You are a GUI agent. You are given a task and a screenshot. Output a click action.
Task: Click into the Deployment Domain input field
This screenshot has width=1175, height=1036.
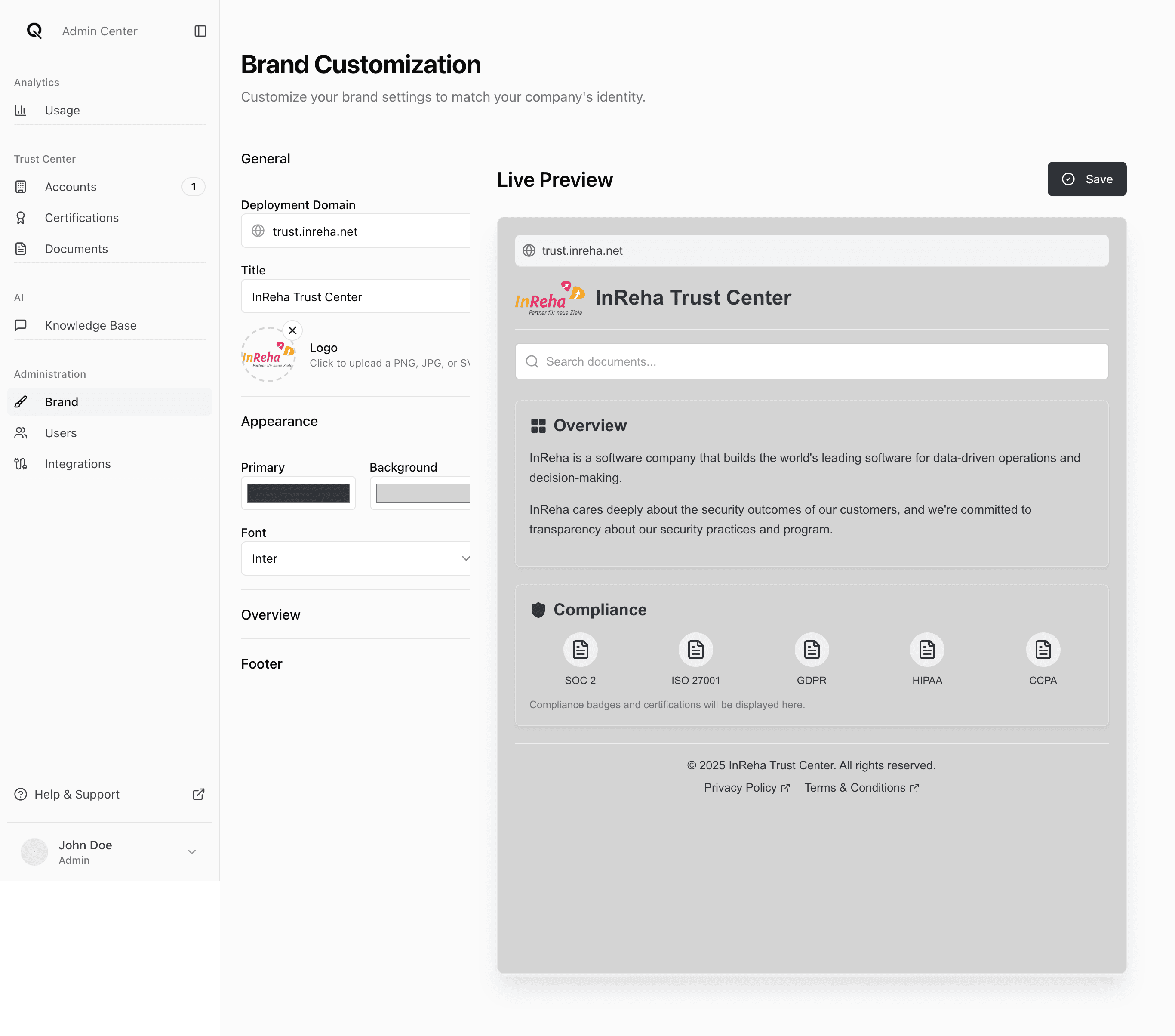[x=355, y=231]
